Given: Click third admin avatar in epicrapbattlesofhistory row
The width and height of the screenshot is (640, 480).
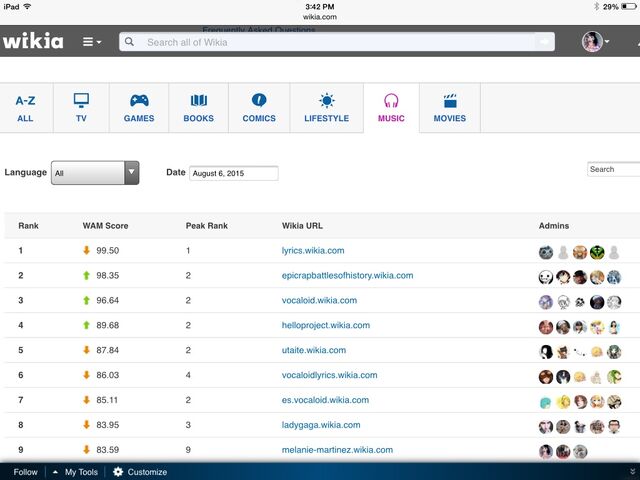Looking at the screenshot, I should pyautogui.click(x=580, y=278).
